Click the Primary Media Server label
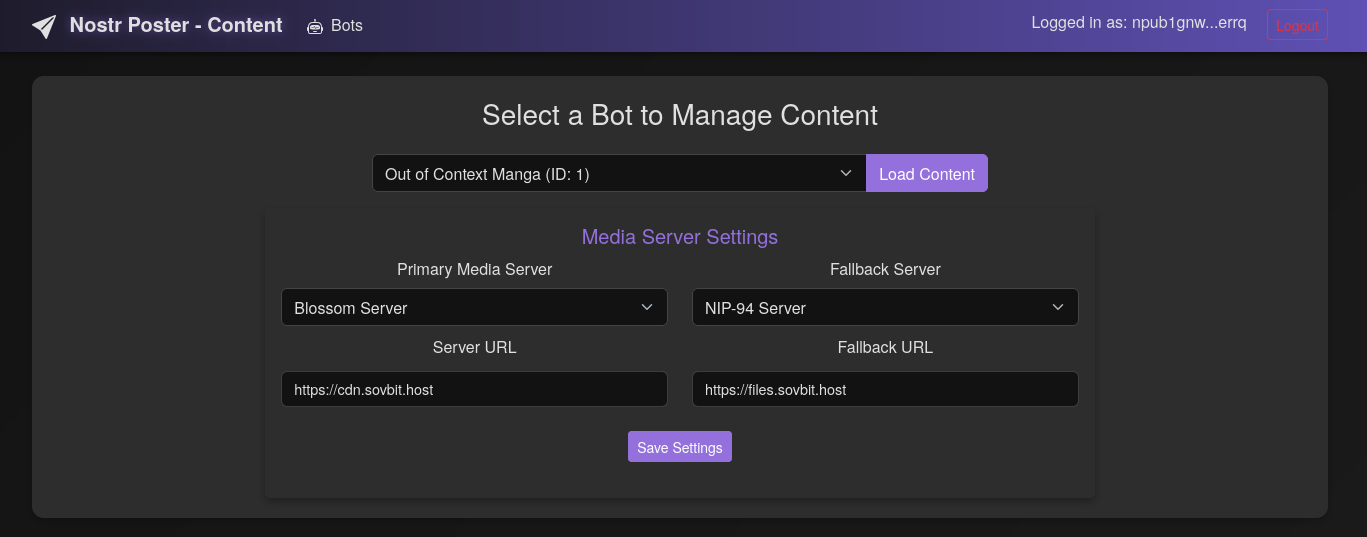Viewport: 1367px width, 537px height. 474,269
